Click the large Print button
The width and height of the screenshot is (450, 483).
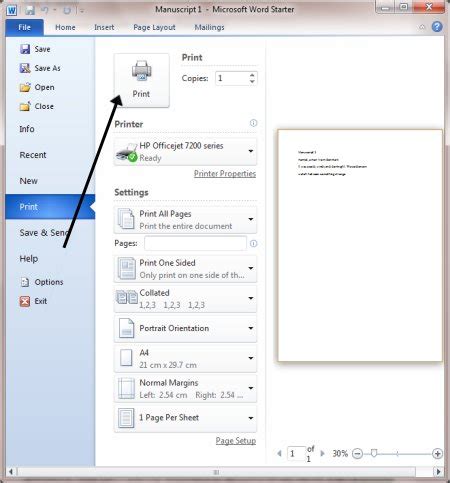(142, 80)
